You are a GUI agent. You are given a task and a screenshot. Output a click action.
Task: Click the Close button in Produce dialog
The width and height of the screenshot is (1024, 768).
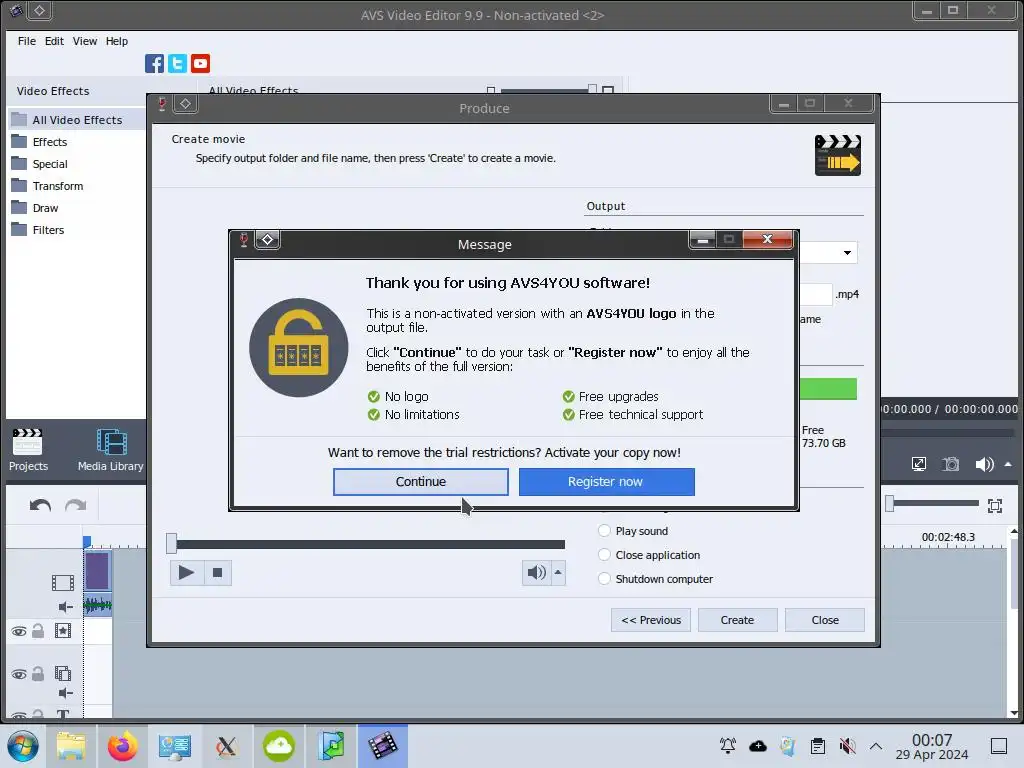tap(825, 620)
